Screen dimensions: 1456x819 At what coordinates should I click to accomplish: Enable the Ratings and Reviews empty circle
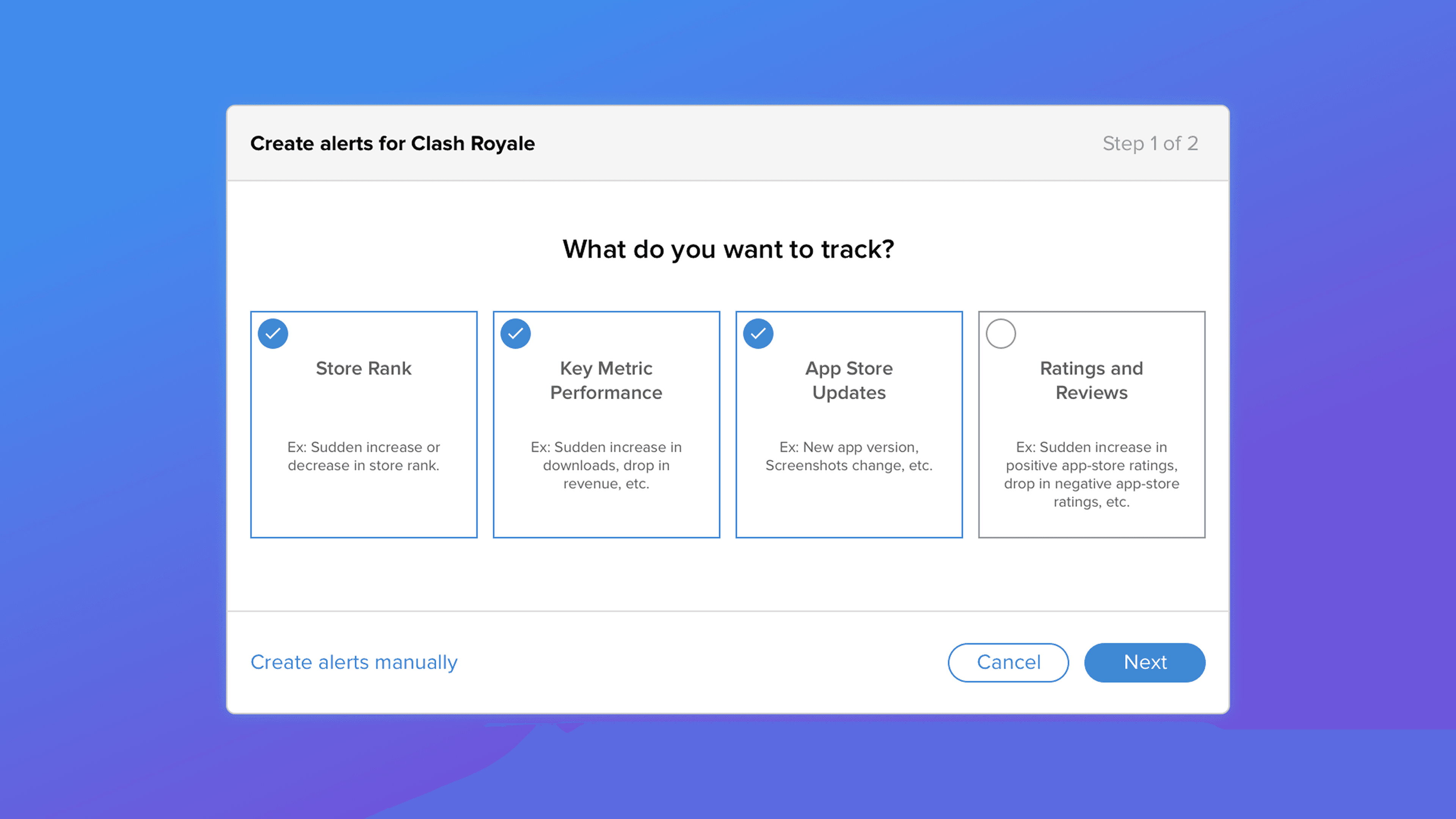(x=1001, y=334)
